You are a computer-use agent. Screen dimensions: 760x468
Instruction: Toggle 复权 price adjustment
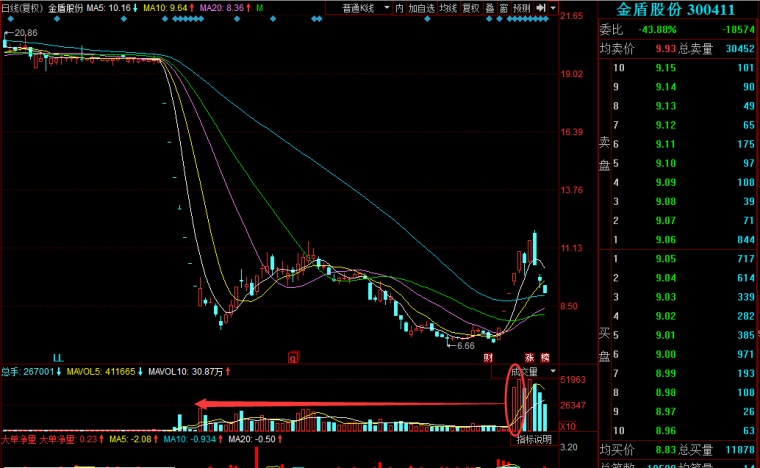[470, 8]
